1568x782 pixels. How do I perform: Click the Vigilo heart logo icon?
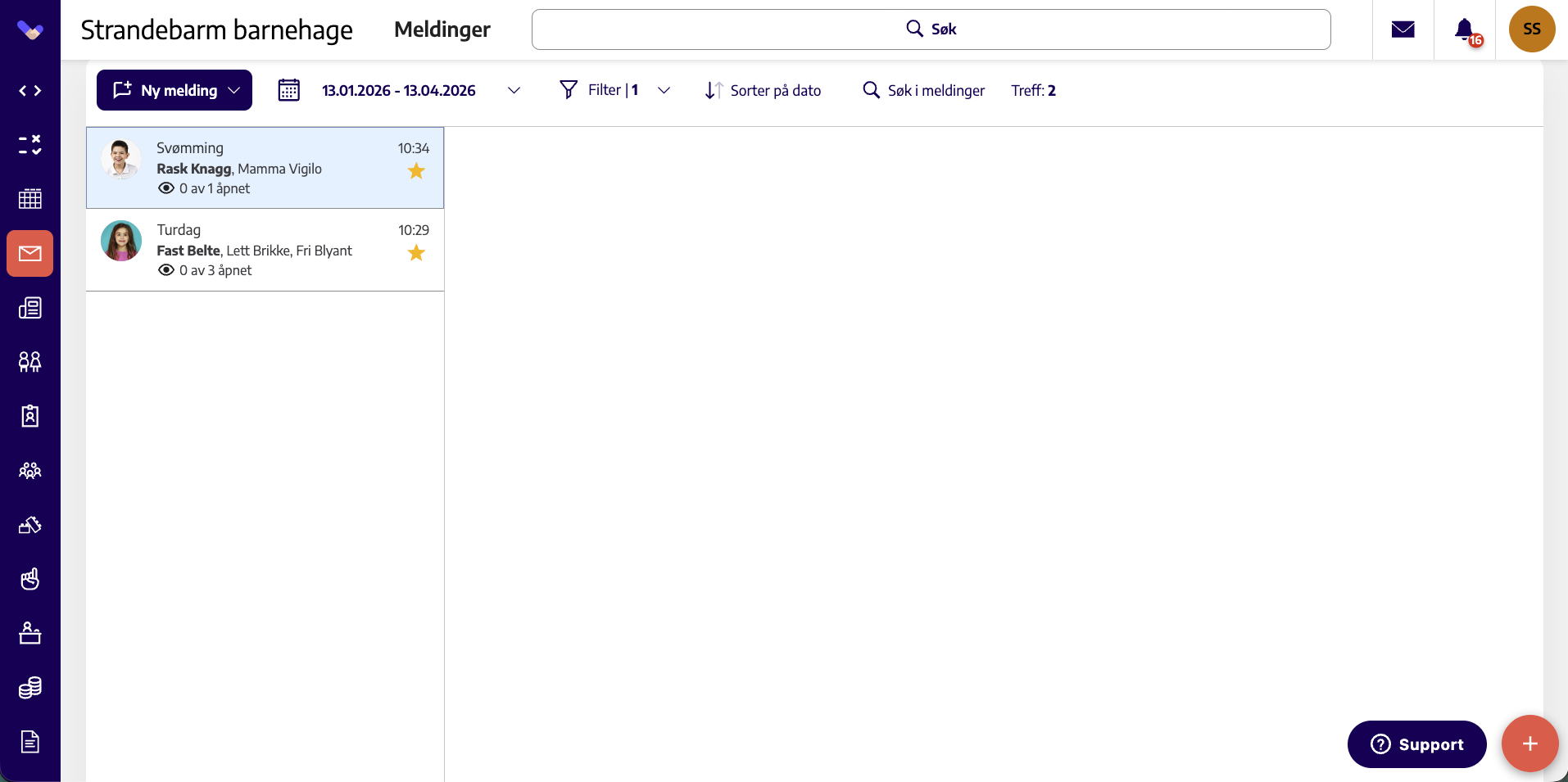coord(30,30)
